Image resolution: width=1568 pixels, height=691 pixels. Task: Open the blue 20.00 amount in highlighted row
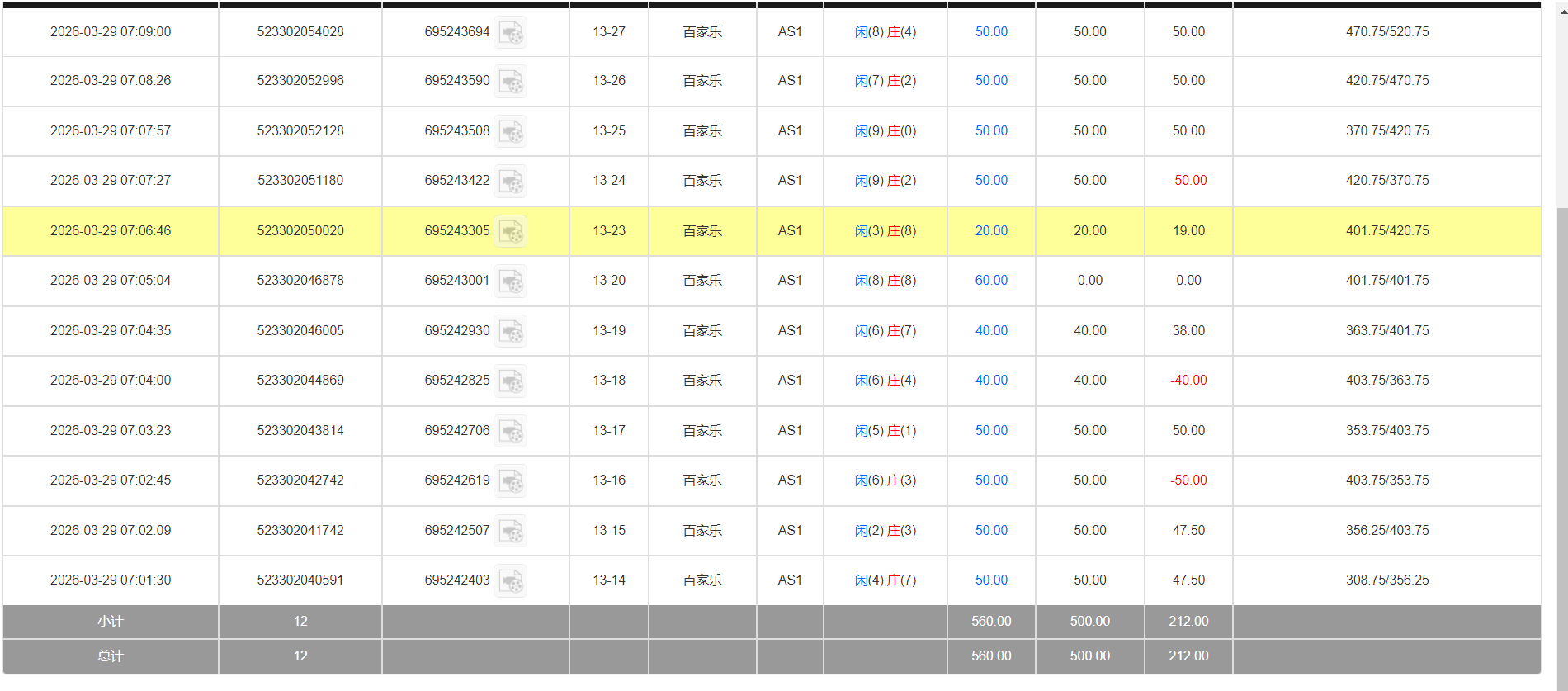pyautogui.click(x=991, y=231)
